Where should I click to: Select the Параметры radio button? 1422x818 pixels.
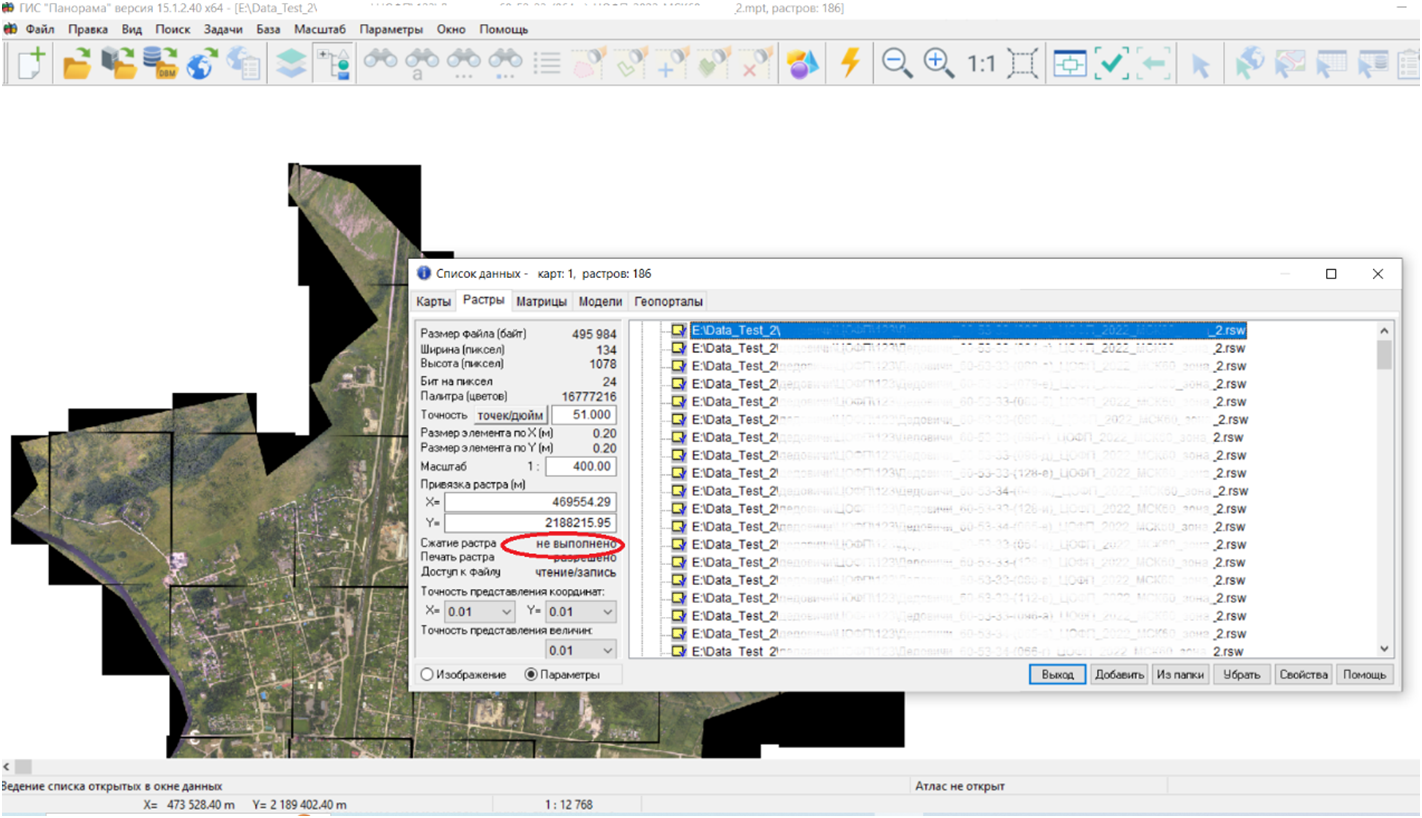pyautogui.click(x=531, y=675)
